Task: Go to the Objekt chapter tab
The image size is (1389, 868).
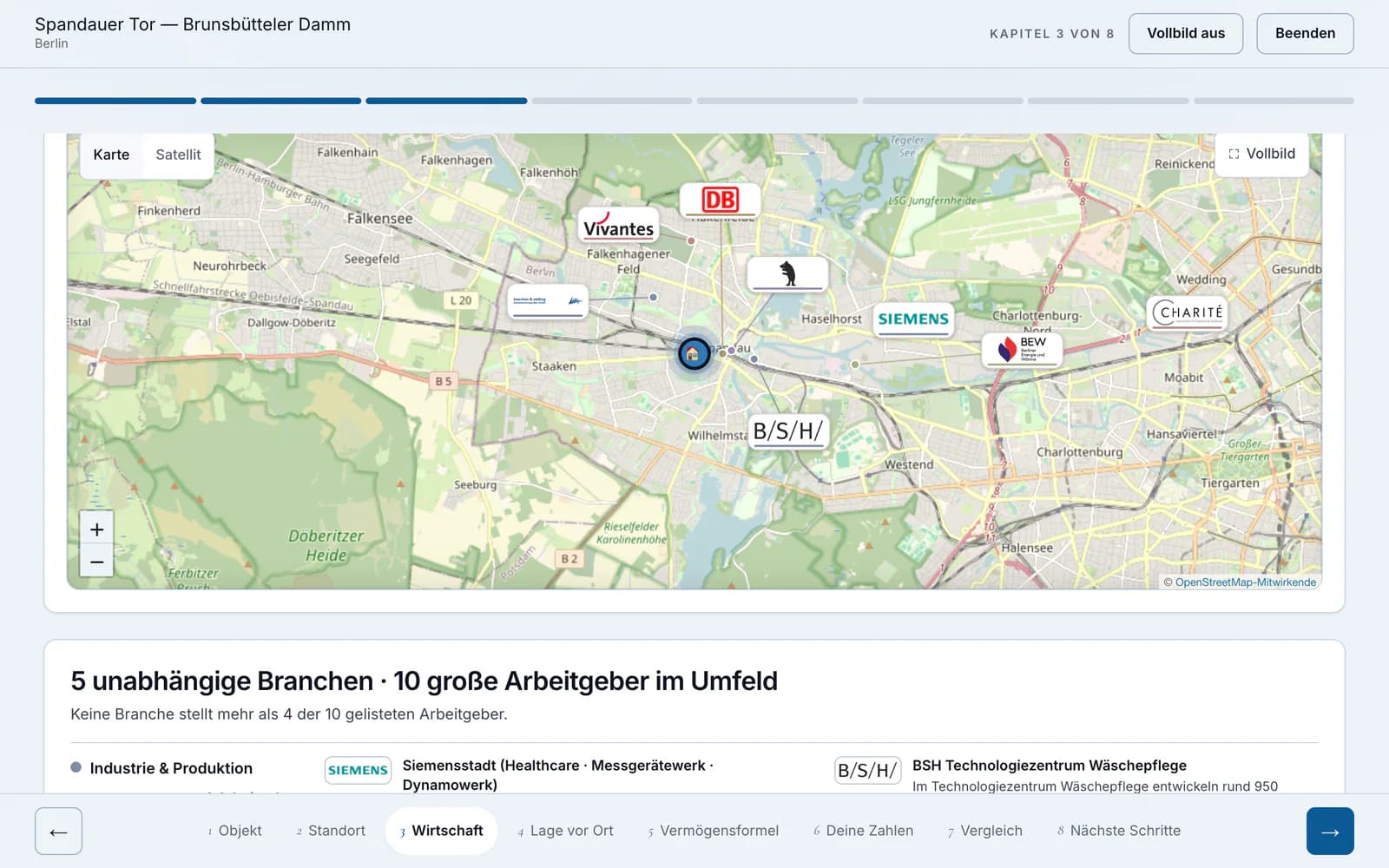Action: pyautogui.click(x=234, y=831)
